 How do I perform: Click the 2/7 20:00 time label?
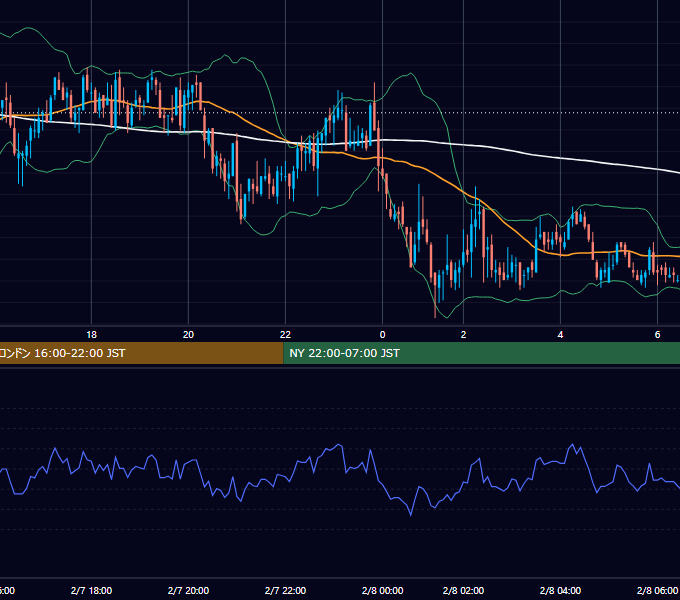coord(188,590)
